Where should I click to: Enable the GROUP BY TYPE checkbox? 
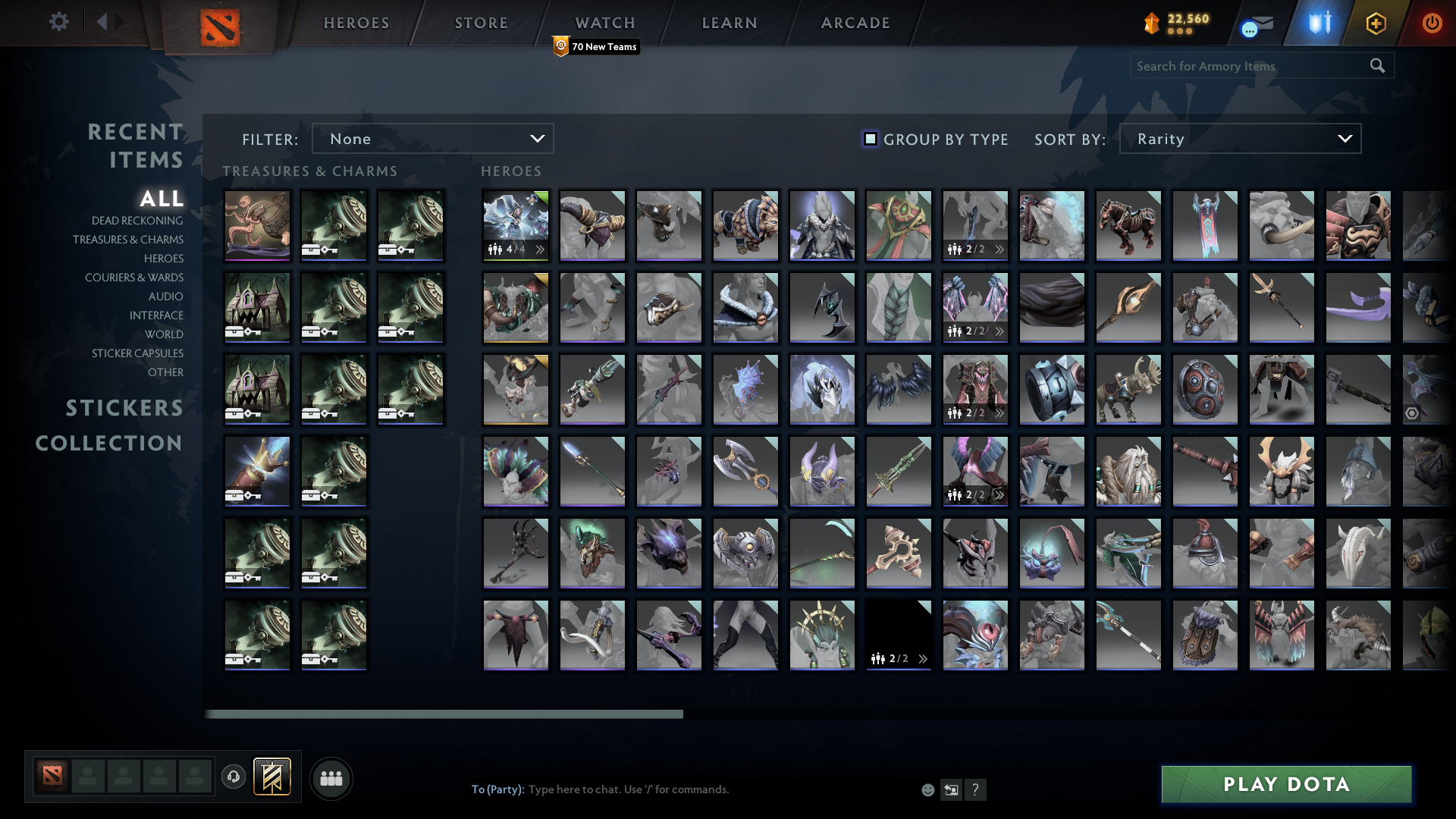[869, 139]
